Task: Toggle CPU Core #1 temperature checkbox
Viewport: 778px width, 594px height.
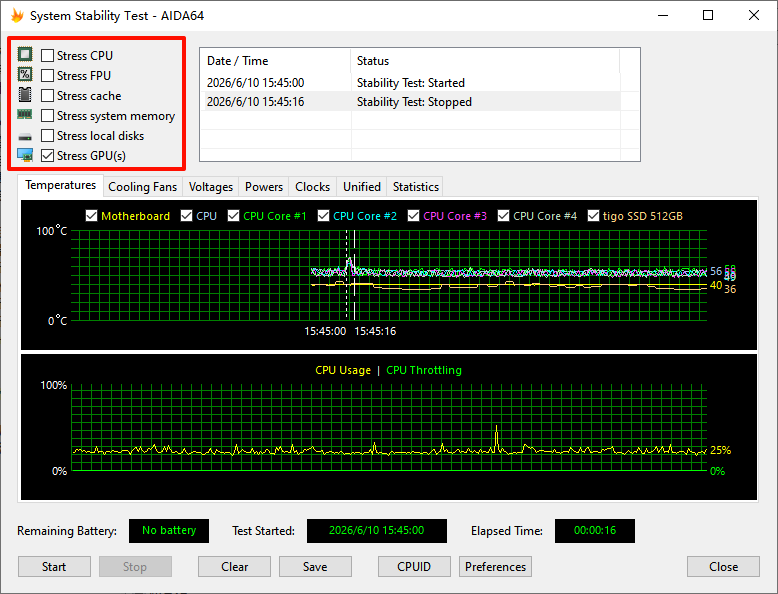Action: pos(233,216)
